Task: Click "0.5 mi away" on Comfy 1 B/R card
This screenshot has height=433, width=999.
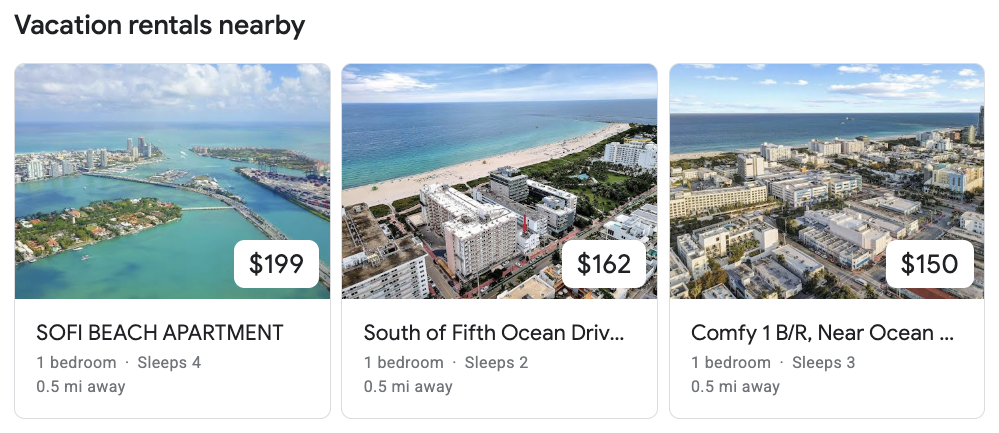Action: click(x=735, y=386)
